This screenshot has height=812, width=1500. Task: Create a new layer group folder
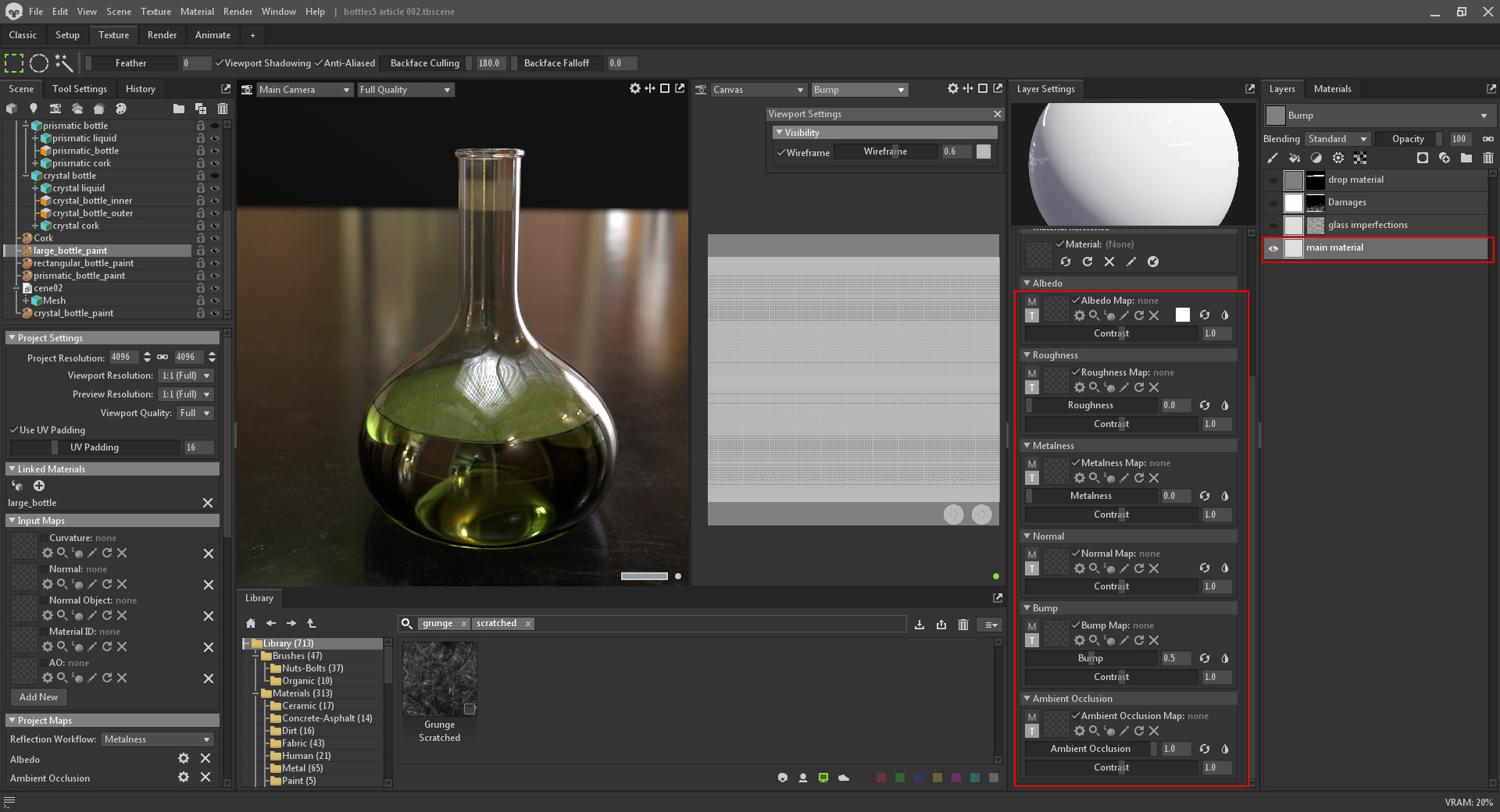coord(1466,158)
